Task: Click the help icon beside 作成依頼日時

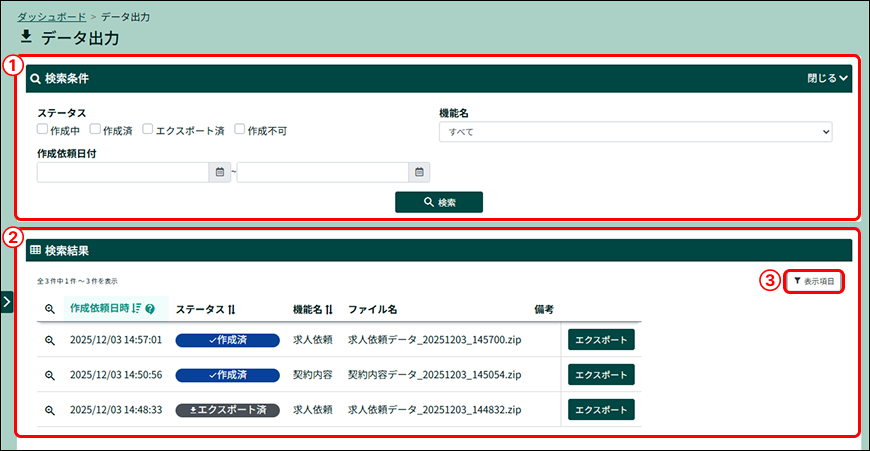Action: [x=150, y=309]
